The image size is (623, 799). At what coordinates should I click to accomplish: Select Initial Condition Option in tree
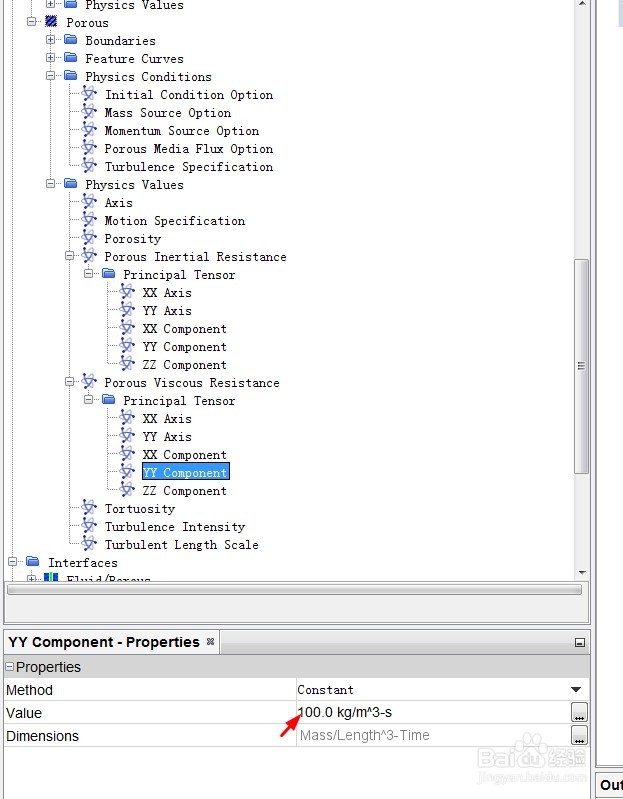pyautogui.click(x=188, y=95)
